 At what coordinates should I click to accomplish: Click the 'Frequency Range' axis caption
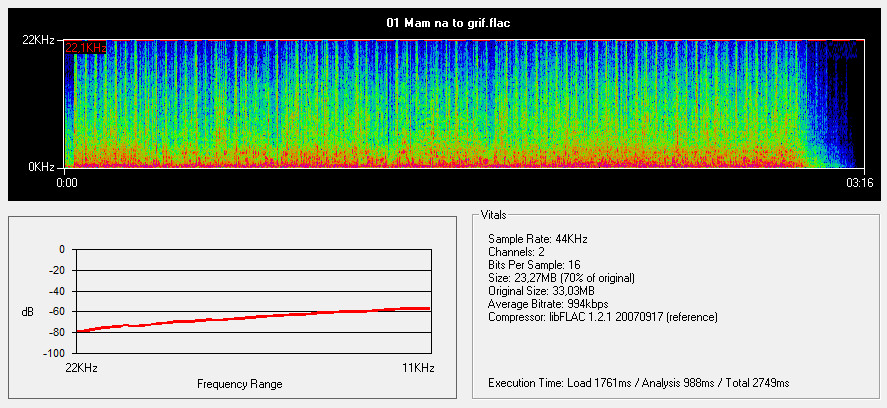239,384
